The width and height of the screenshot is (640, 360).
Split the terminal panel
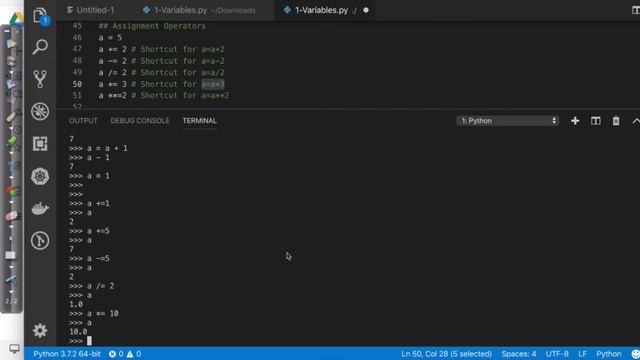[596, 121]
